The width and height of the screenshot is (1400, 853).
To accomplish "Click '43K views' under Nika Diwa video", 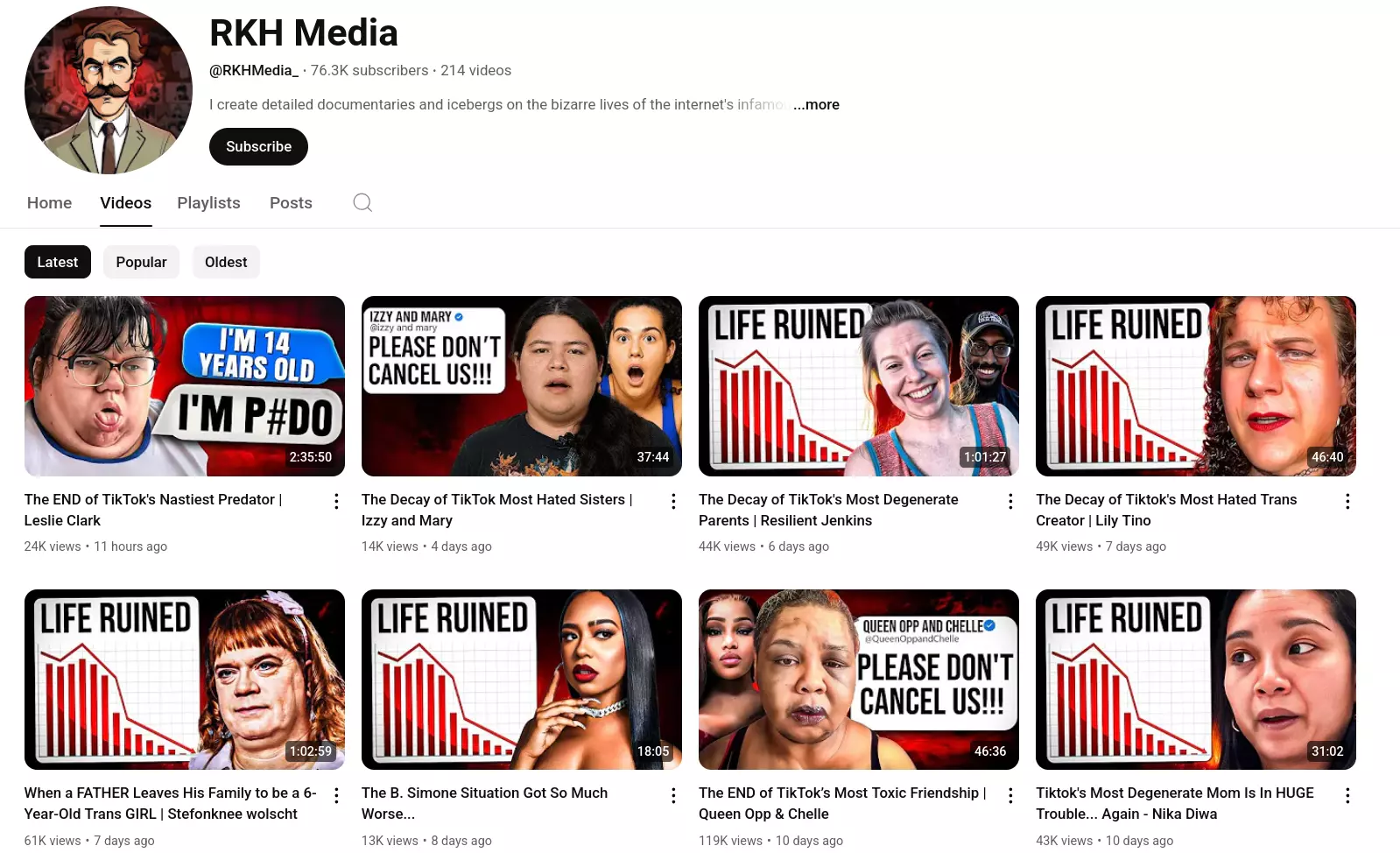I will (1064, 841).
